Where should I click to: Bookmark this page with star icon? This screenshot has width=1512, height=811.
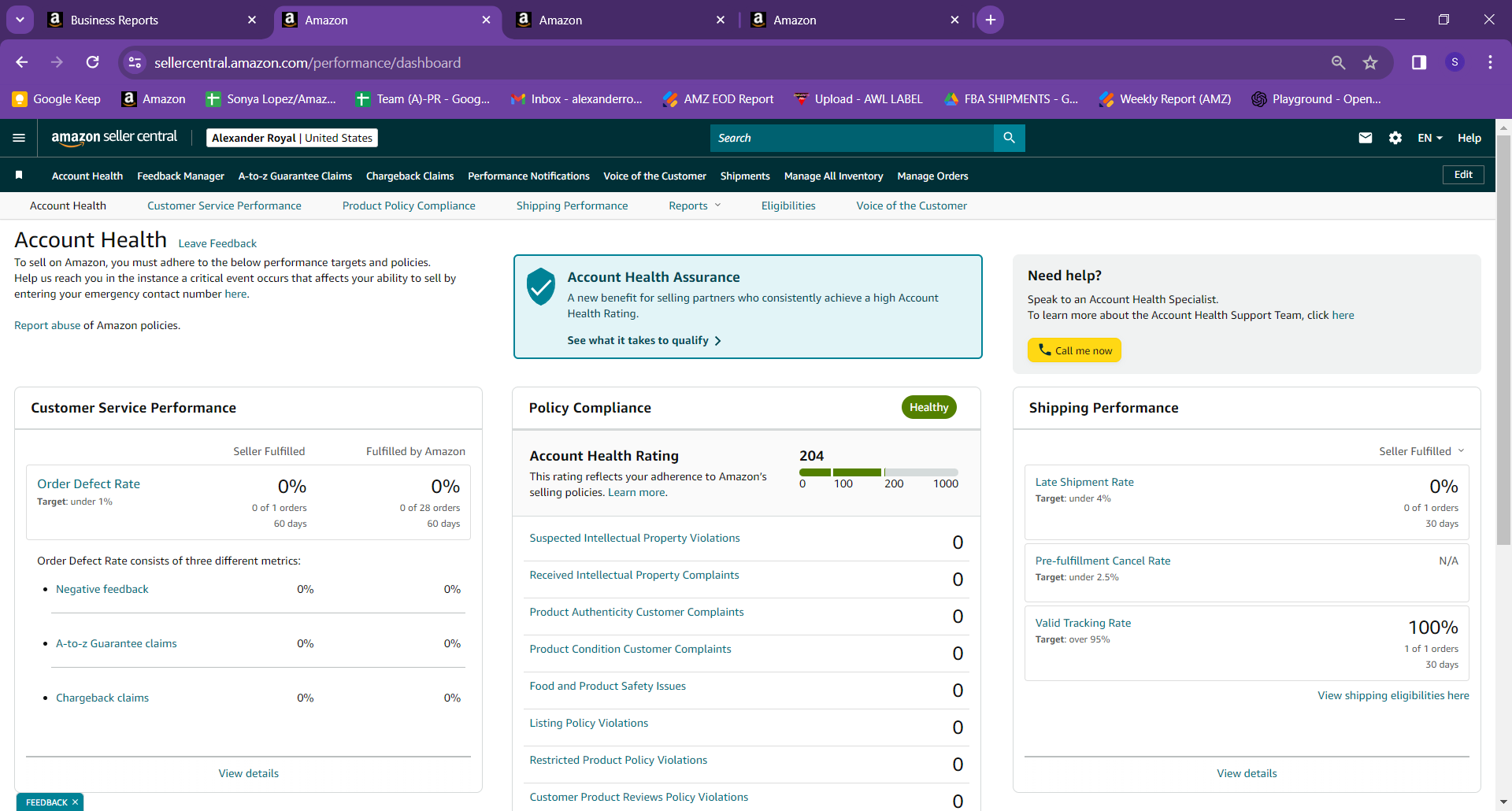[1370, 62]
